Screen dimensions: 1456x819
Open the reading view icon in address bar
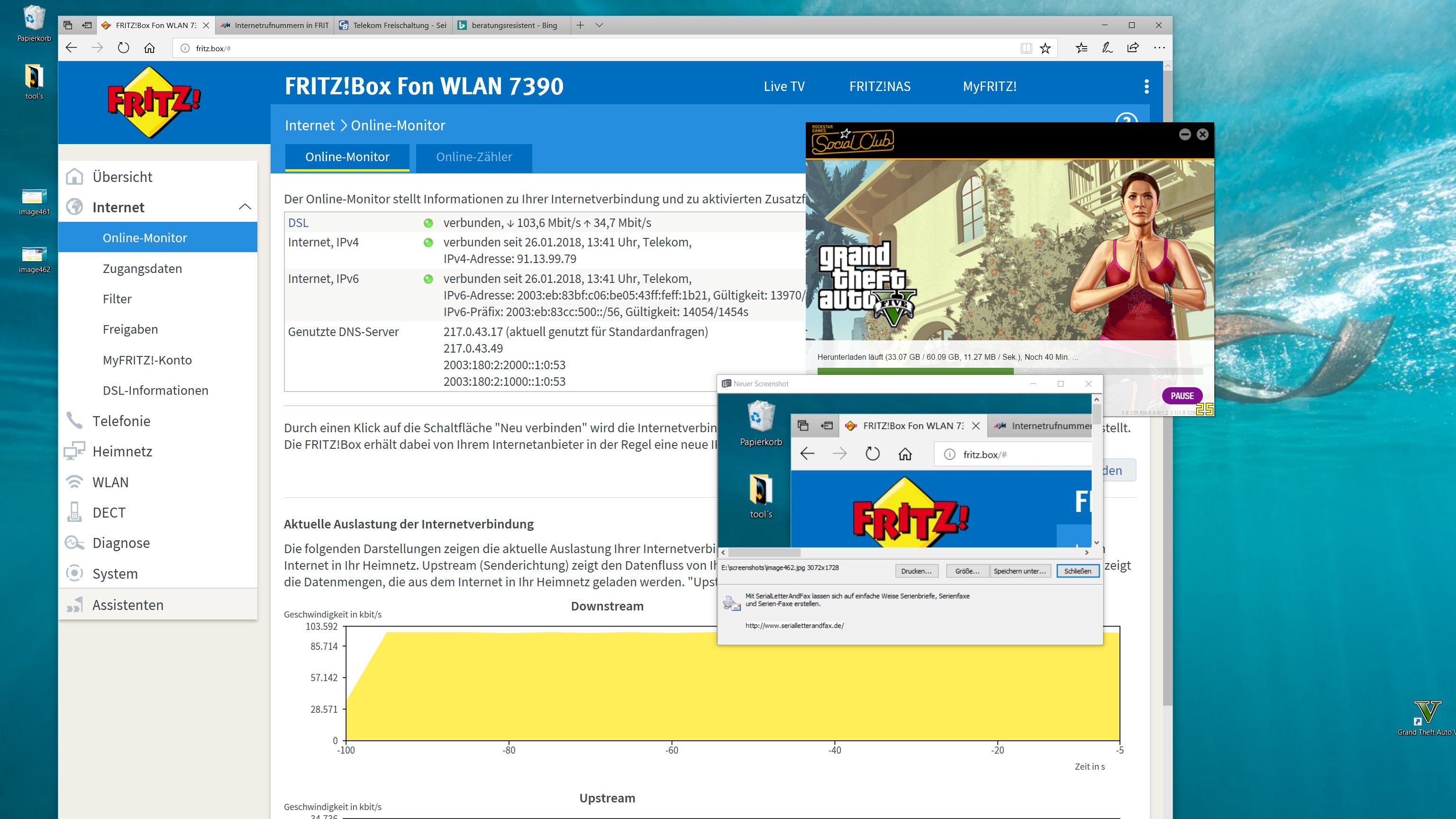pos(1026,48)
